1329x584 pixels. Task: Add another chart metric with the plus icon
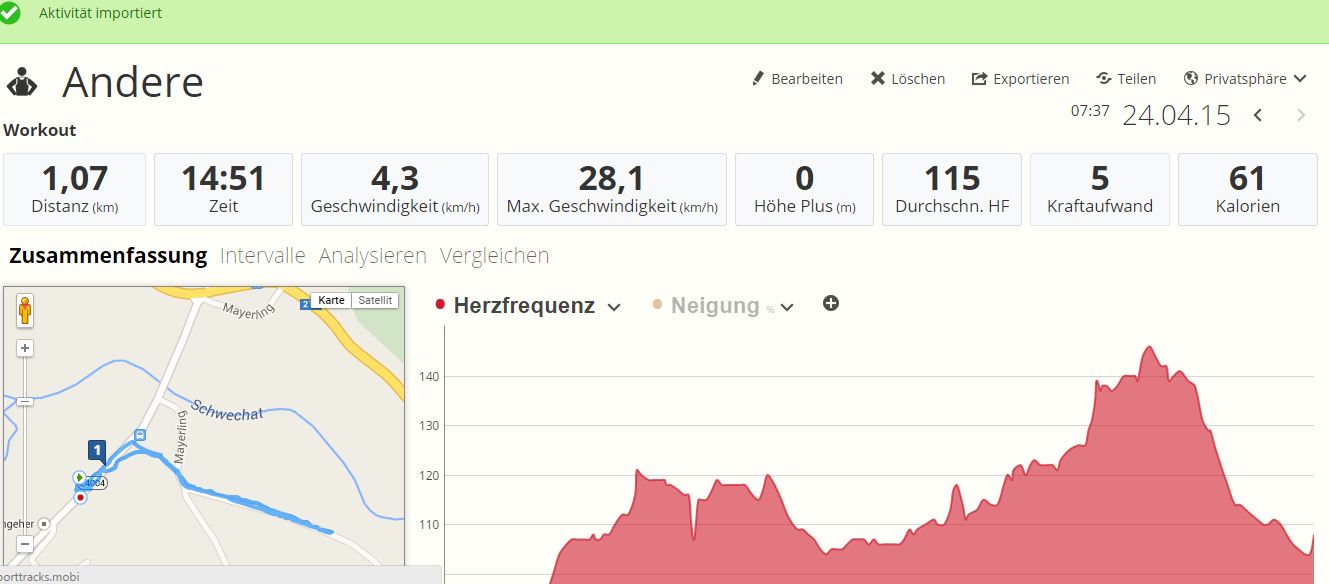pos(831,303)
